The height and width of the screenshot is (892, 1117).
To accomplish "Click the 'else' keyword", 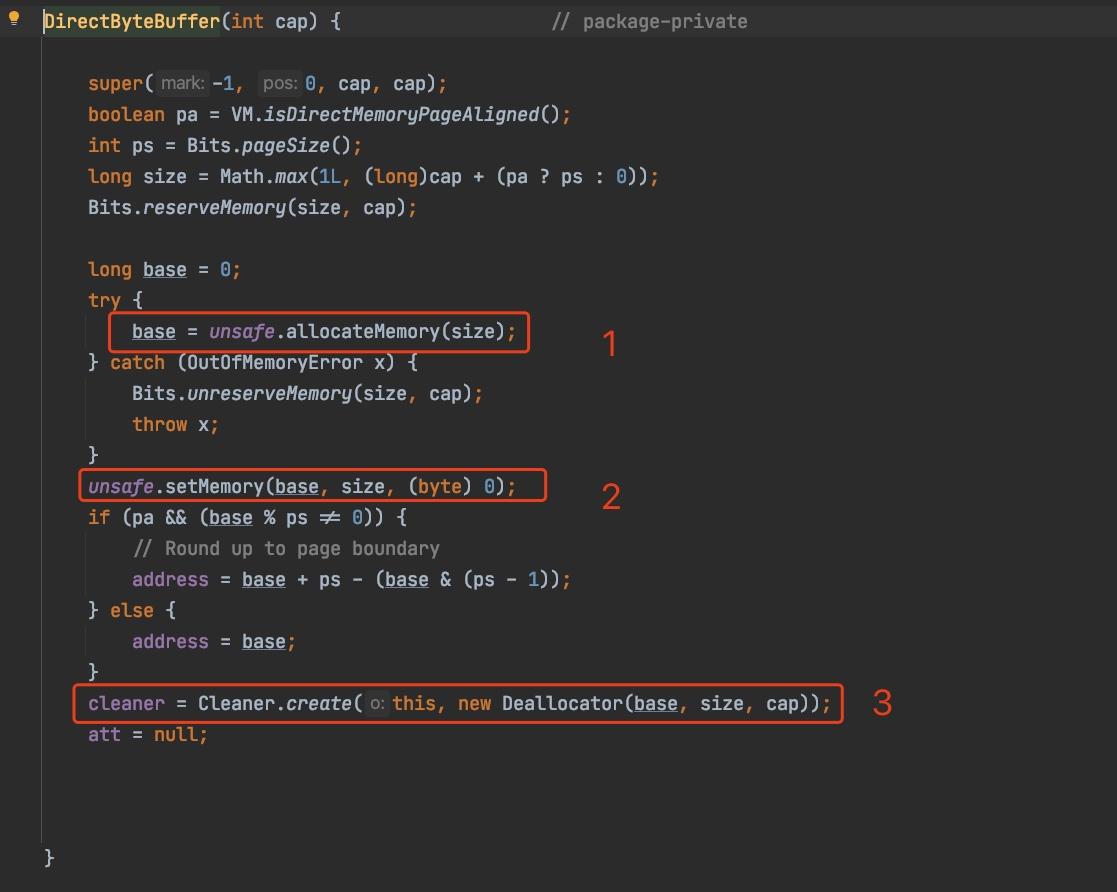I will (x=132, y=611).
